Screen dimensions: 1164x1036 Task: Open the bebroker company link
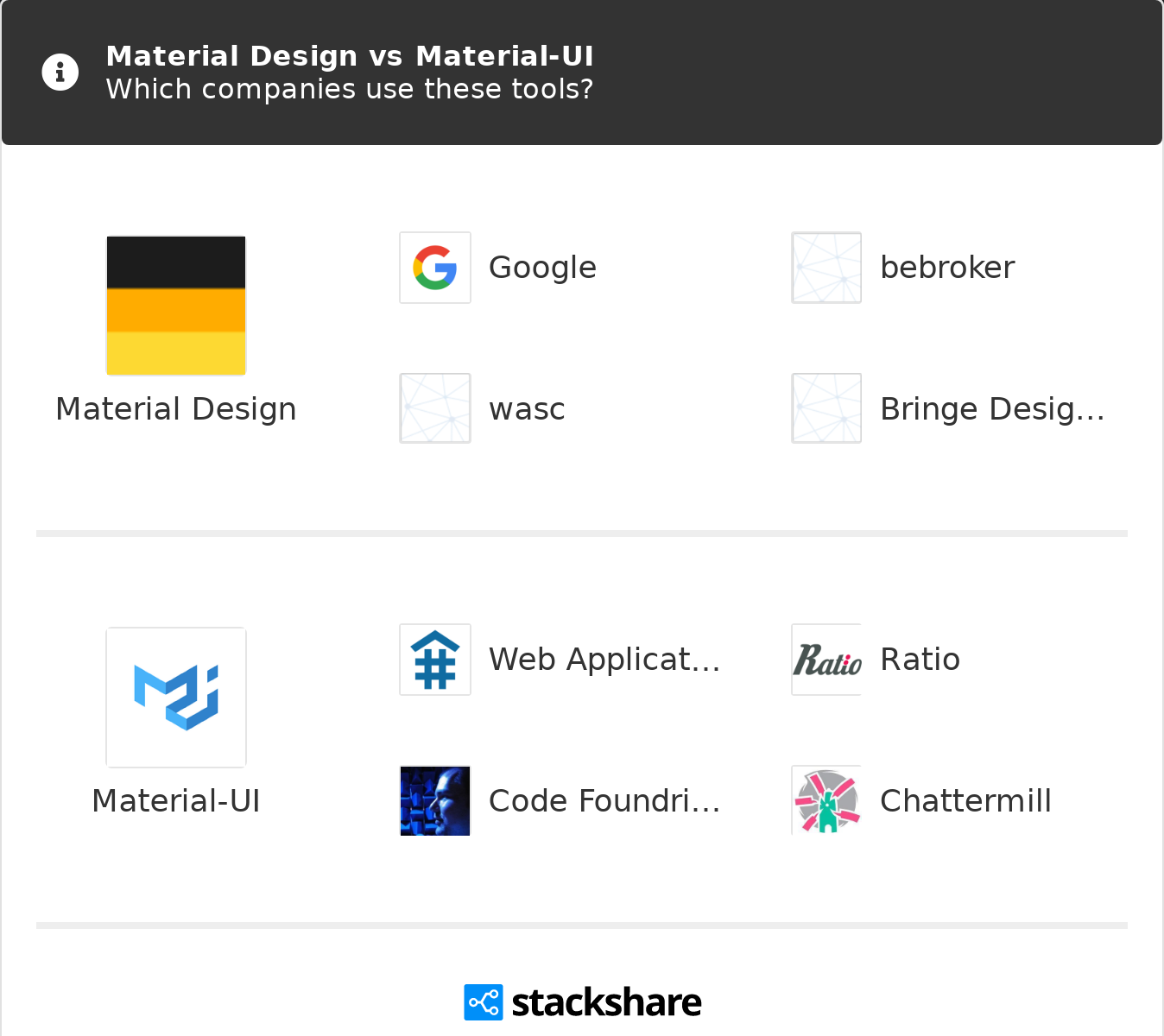point(947,268)
